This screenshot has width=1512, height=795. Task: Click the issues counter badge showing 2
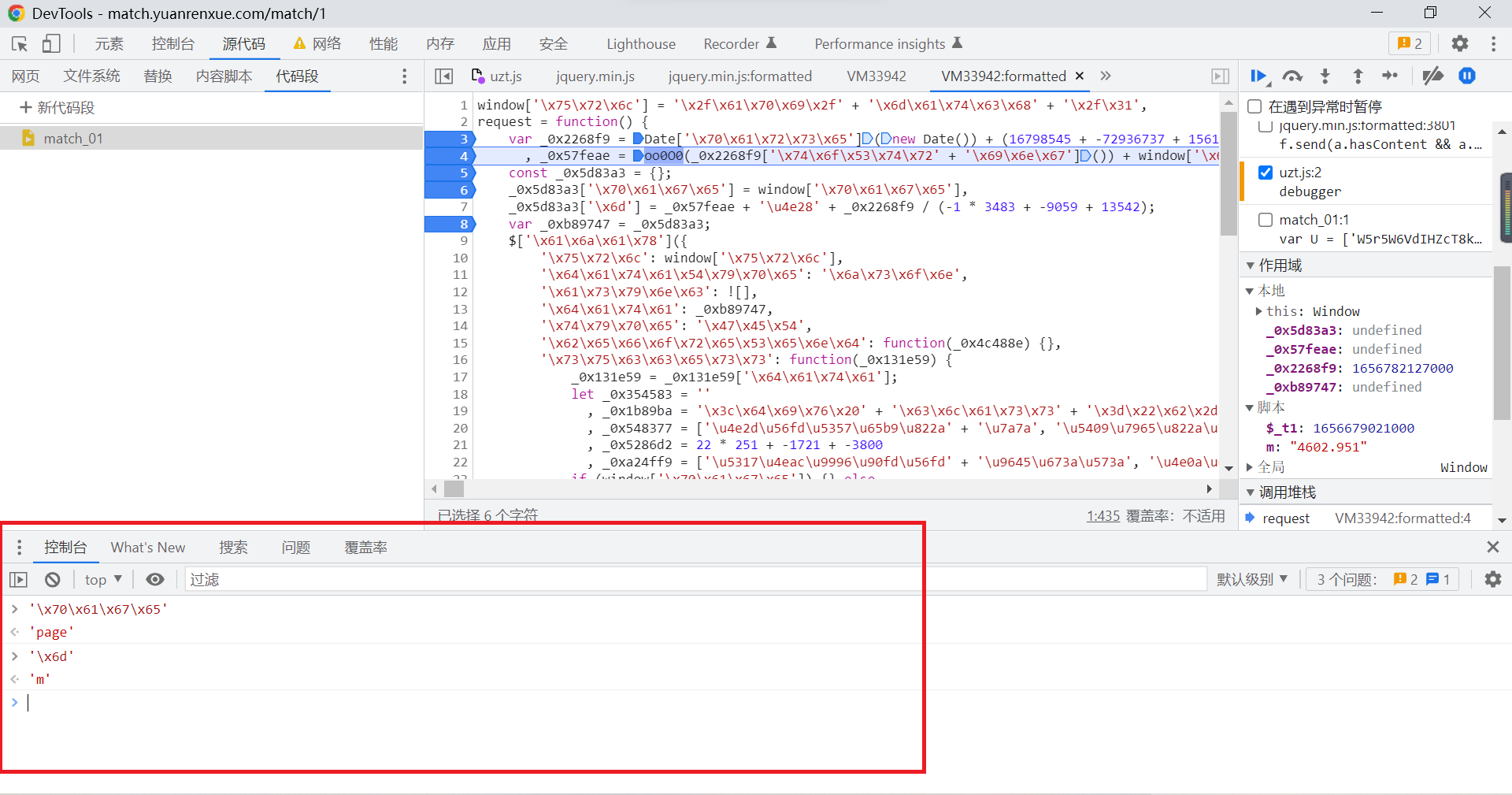click(1410, 44)
